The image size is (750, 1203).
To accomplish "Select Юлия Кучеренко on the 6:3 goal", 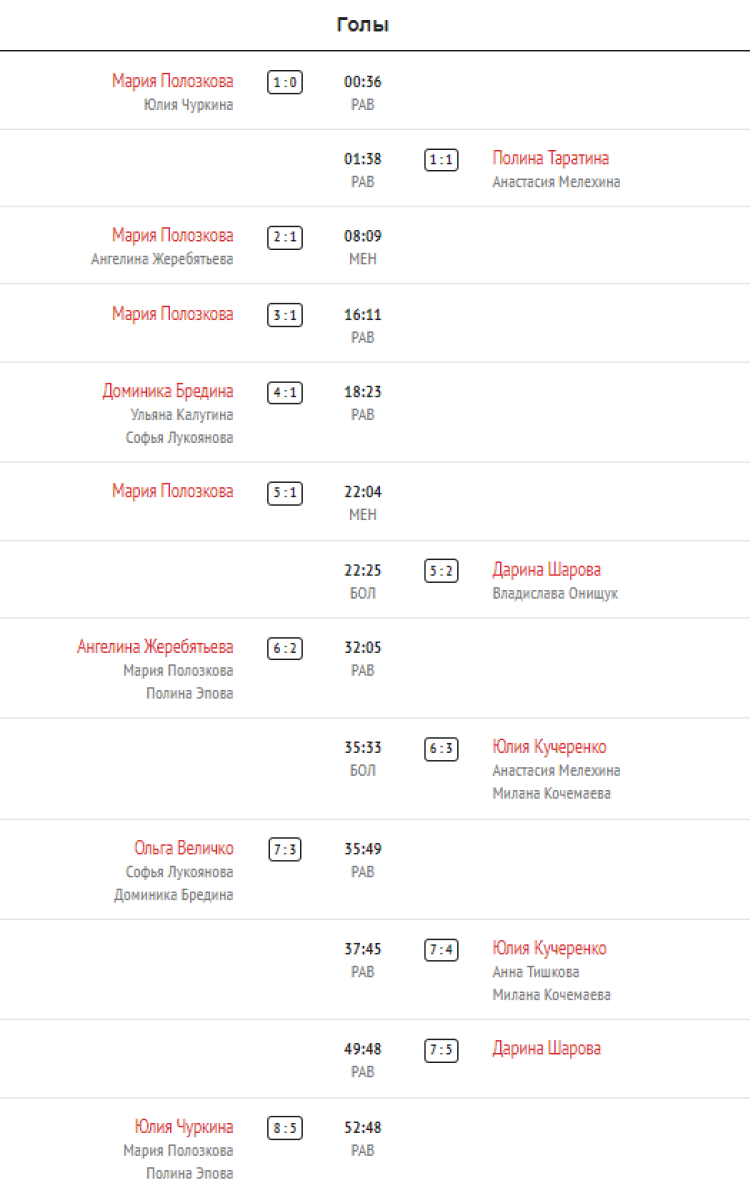I will pyautogui.click(x=549, y=747).
